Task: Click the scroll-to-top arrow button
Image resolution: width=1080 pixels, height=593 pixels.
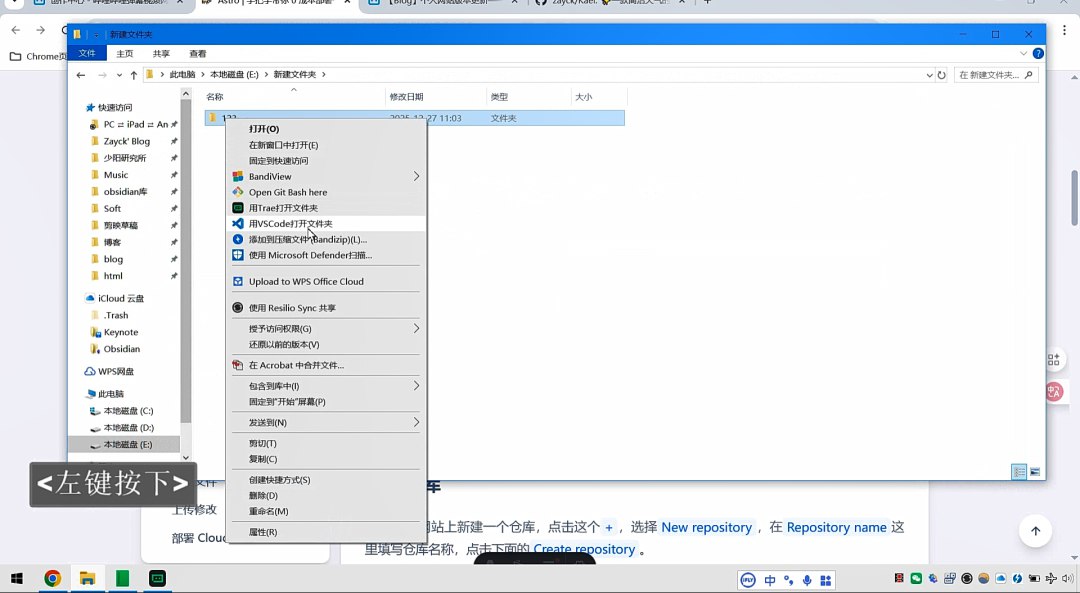Action: click(1035, 531)
